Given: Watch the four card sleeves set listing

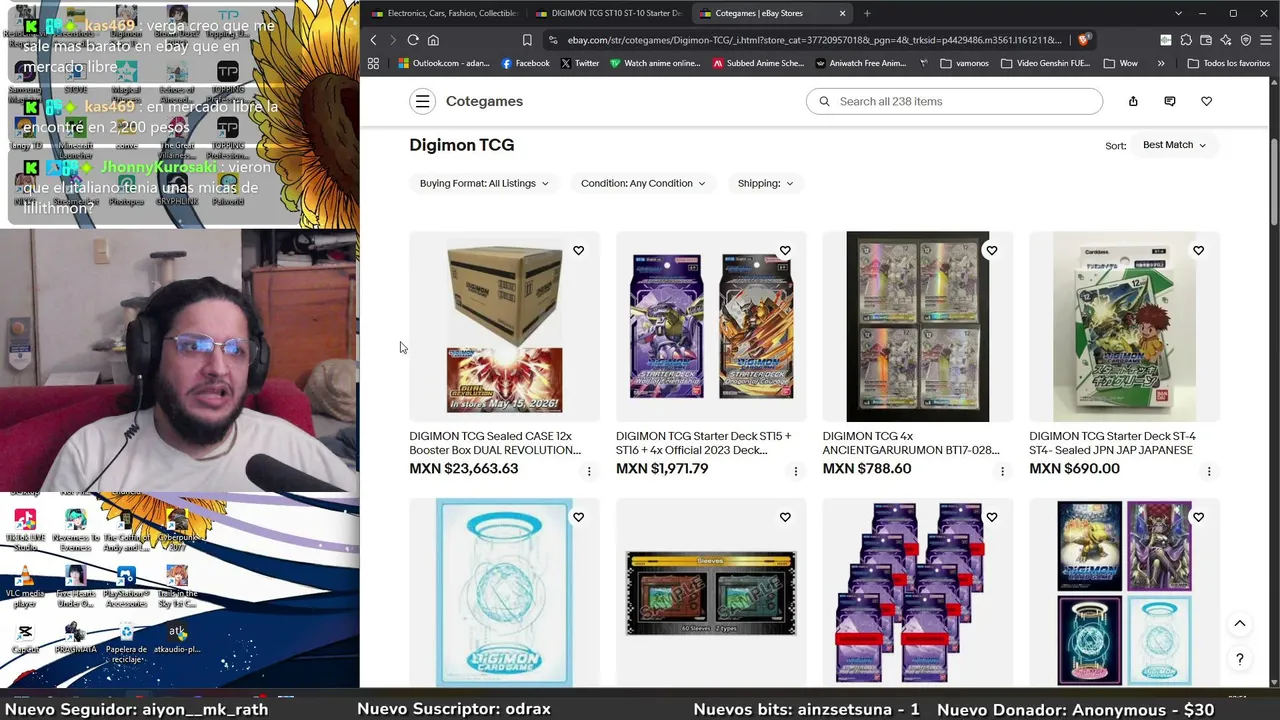Looking at the screenshot, I should (x=1198, y=518).
